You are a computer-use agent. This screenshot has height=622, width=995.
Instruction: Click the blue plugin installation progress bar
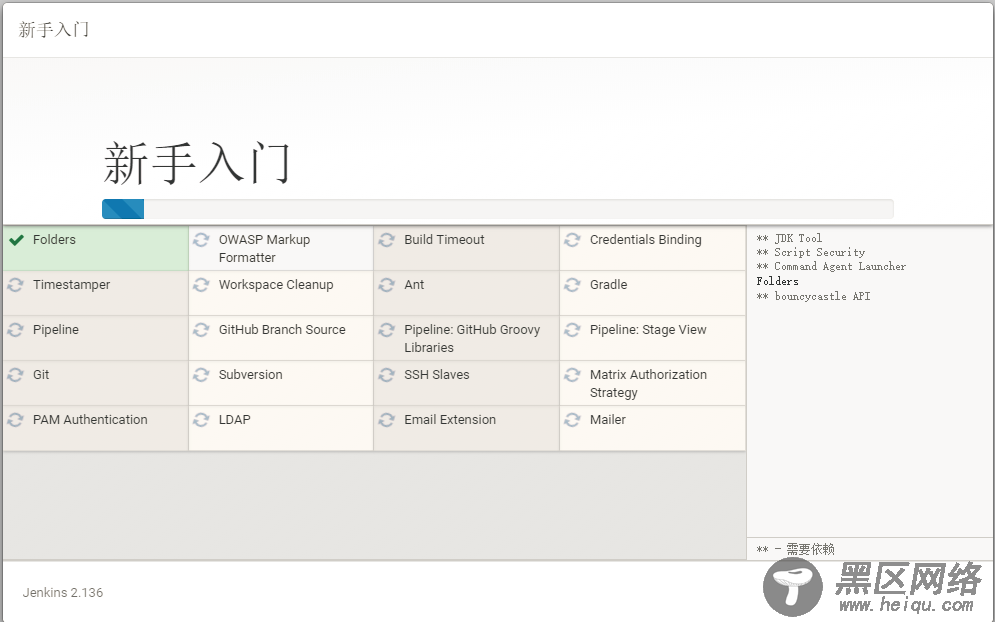click(123, 209)
